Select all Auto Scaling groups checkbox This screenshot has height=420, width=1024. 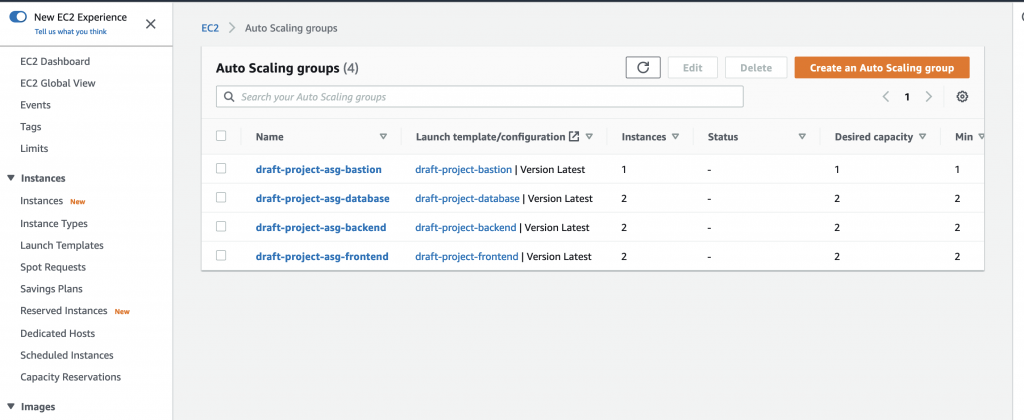point(221,136)
